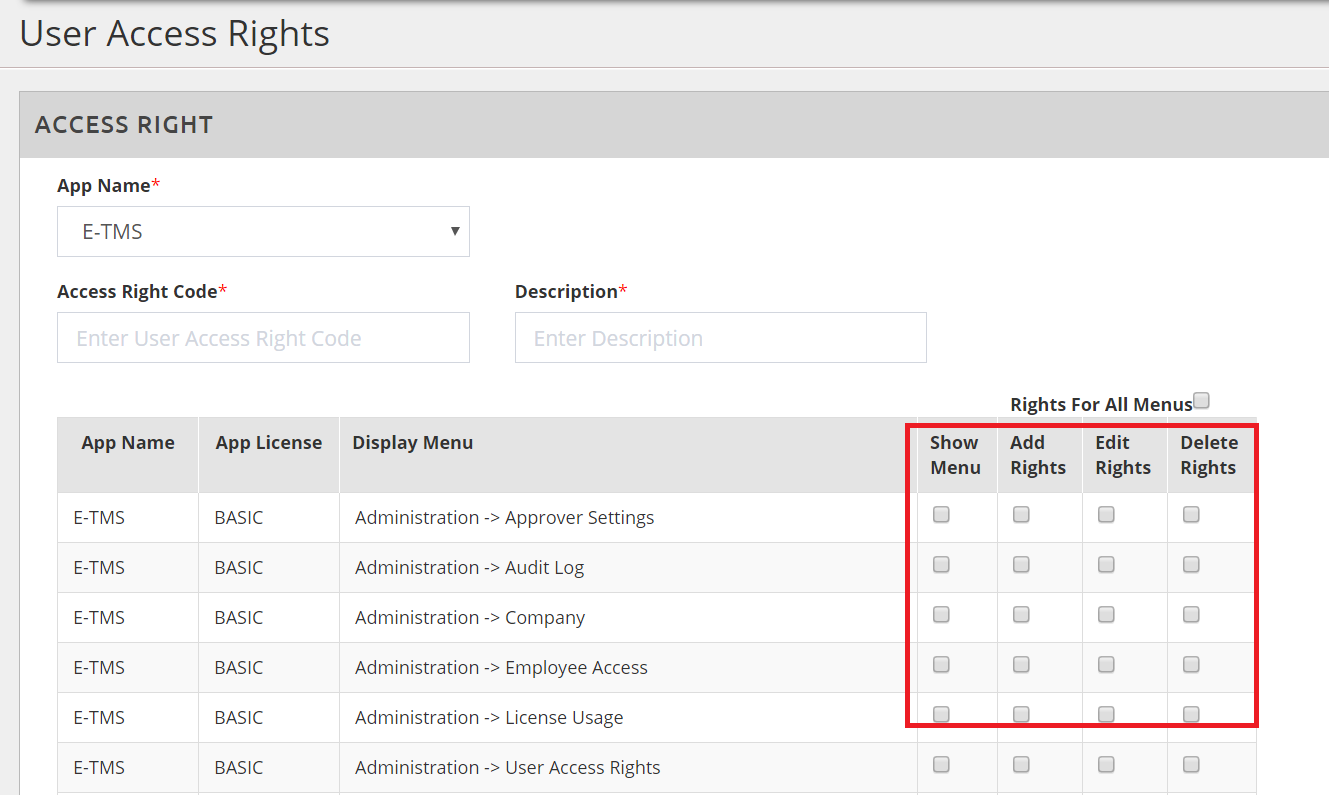The height and width of the screenshot is (795, 1329).
Task: Tick Add Rights for Audit Log row
Action: [1021, 565]
